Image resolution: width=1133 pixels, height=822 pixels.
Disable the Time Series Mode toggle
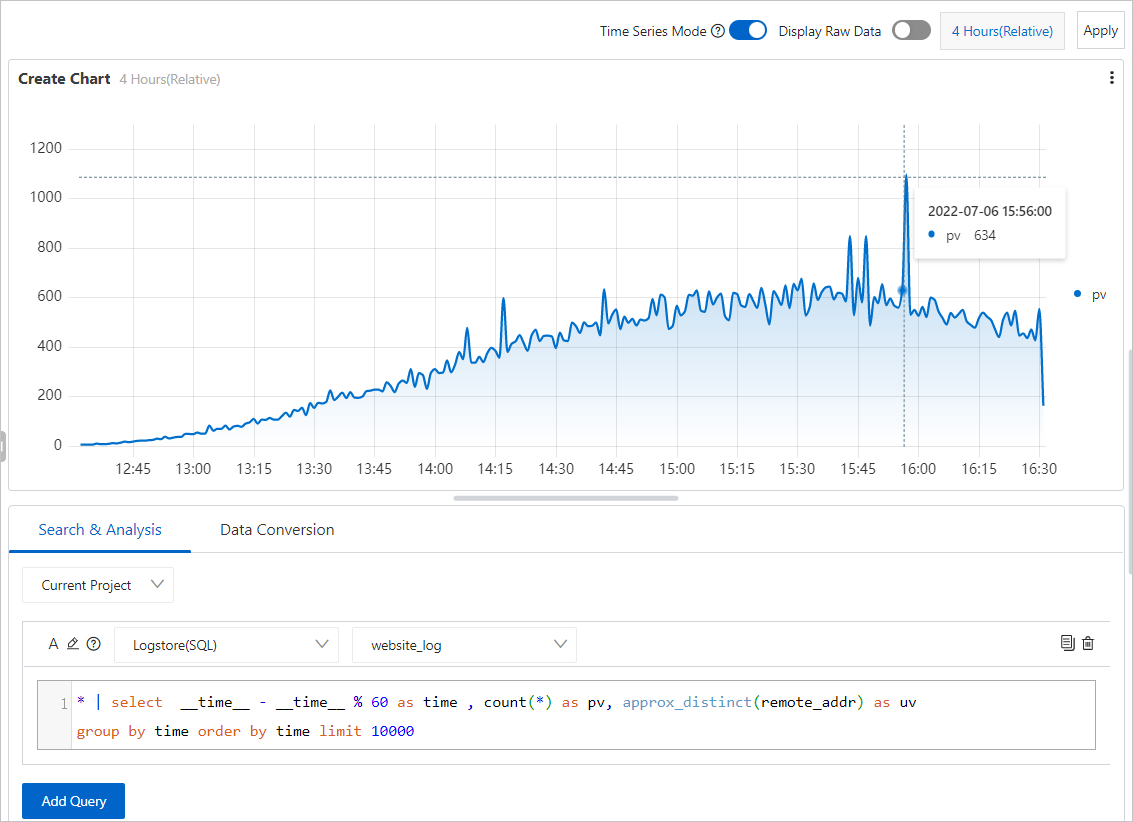[748, 31]
